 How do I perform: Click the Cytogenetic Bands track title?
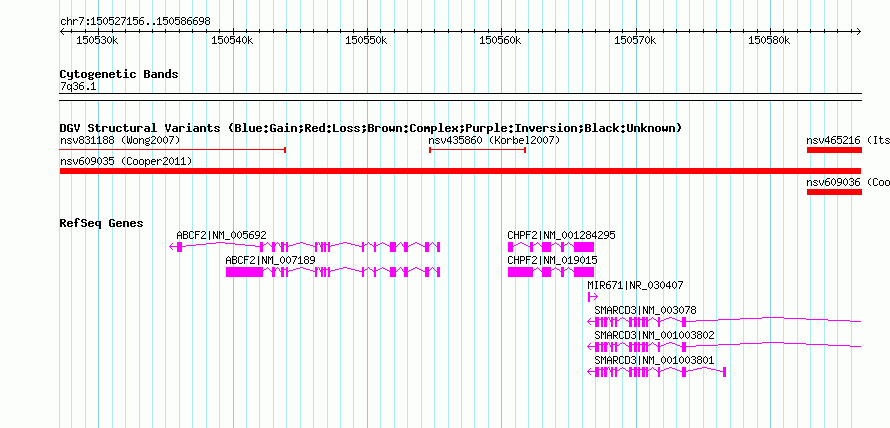[x=119, y=74]
